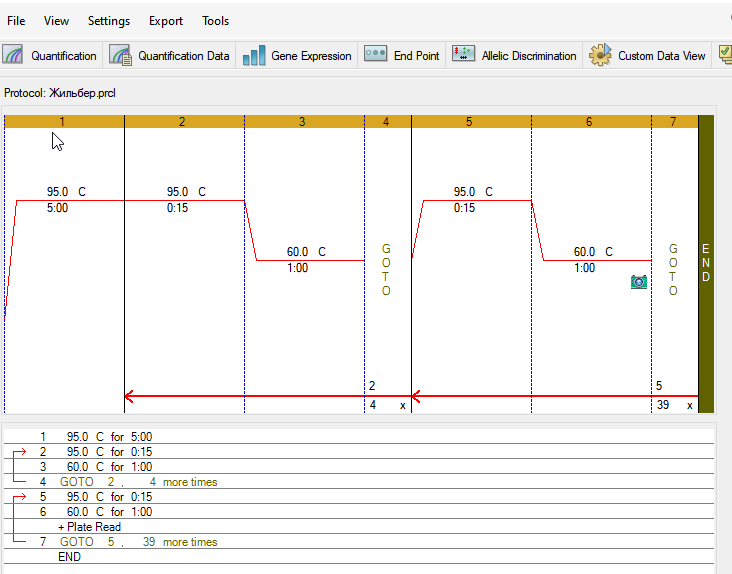The width and height of the screenshot is (732, 574).
Task: Select the GOTO 5, 39 more times row
Action: (x=138, y=542)
